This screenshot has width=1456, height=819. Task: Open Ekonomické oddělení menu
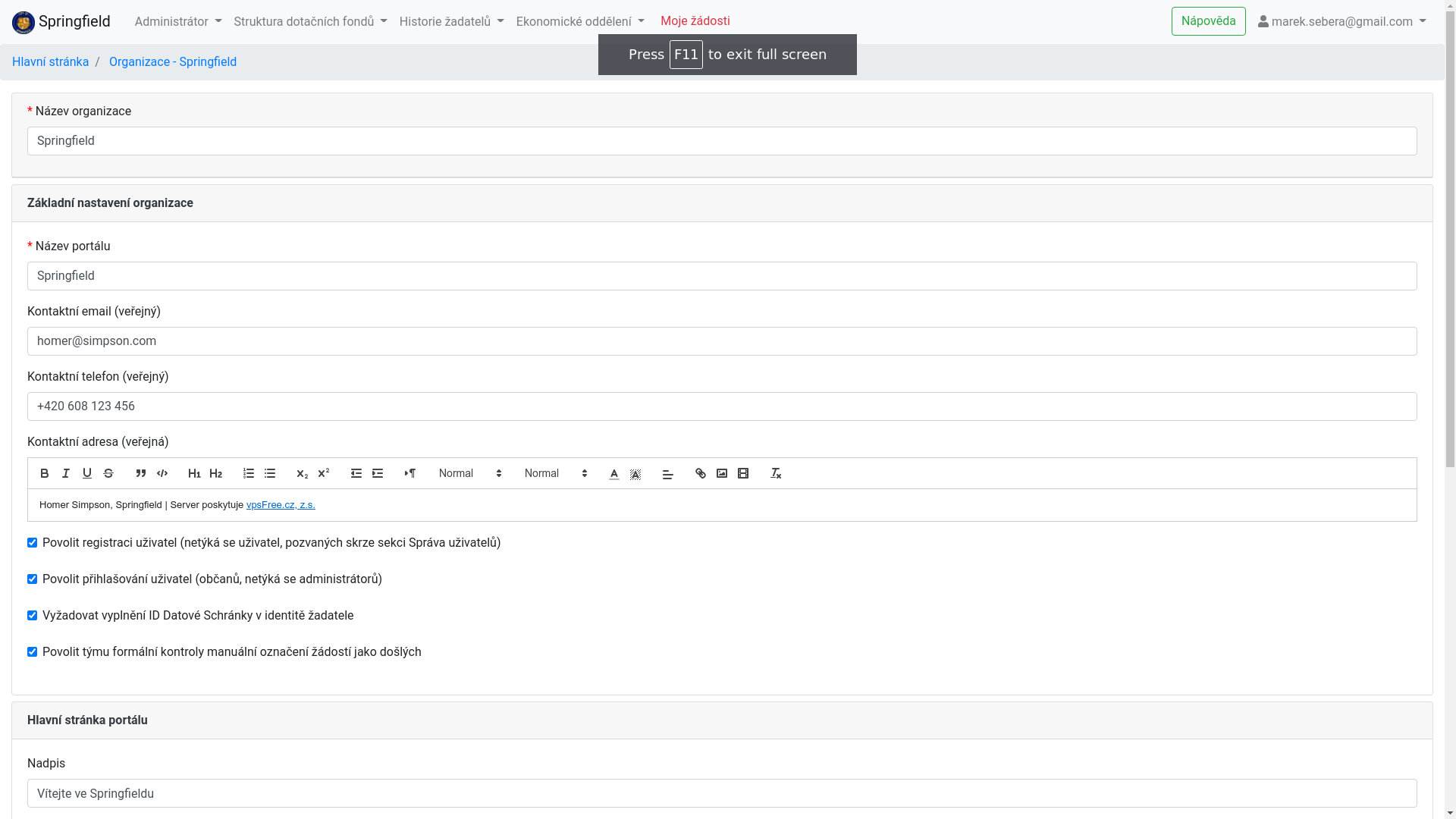pos(580,22)
